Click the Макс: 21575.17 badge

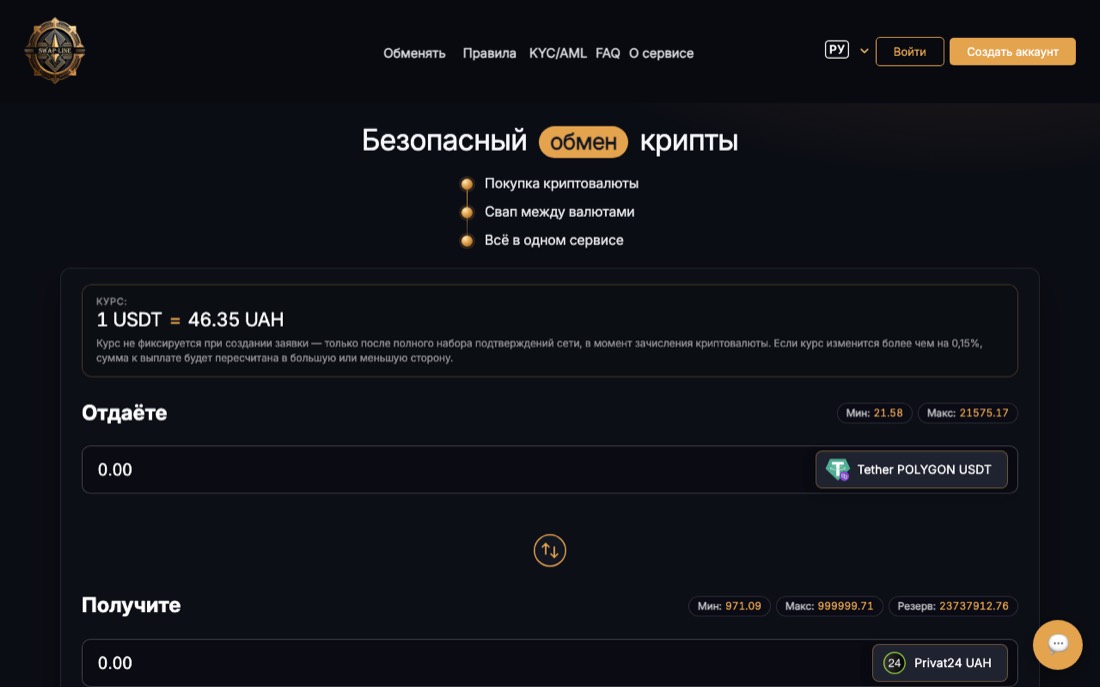(967, 413)
